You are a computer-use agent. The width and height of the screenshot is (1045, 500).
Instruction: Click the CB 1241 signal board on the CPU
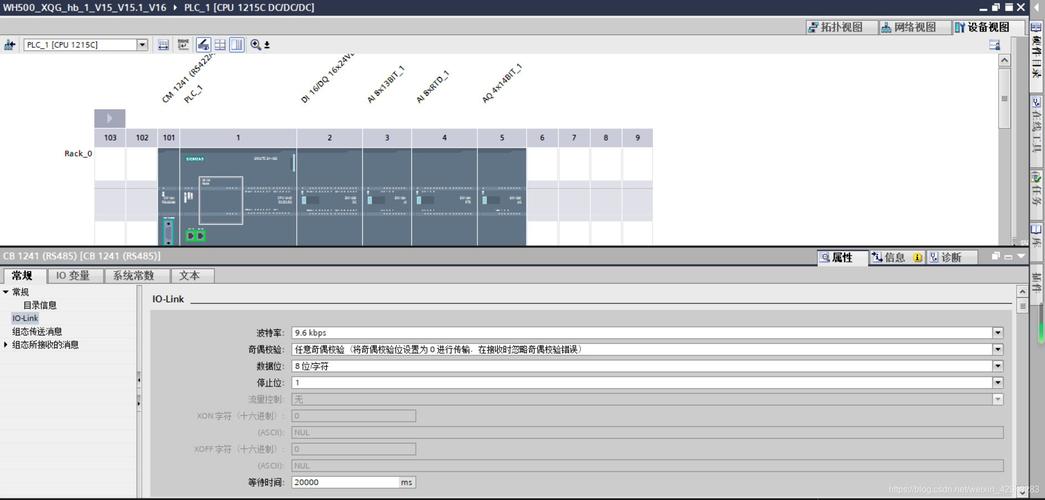(x=221, y=200)
